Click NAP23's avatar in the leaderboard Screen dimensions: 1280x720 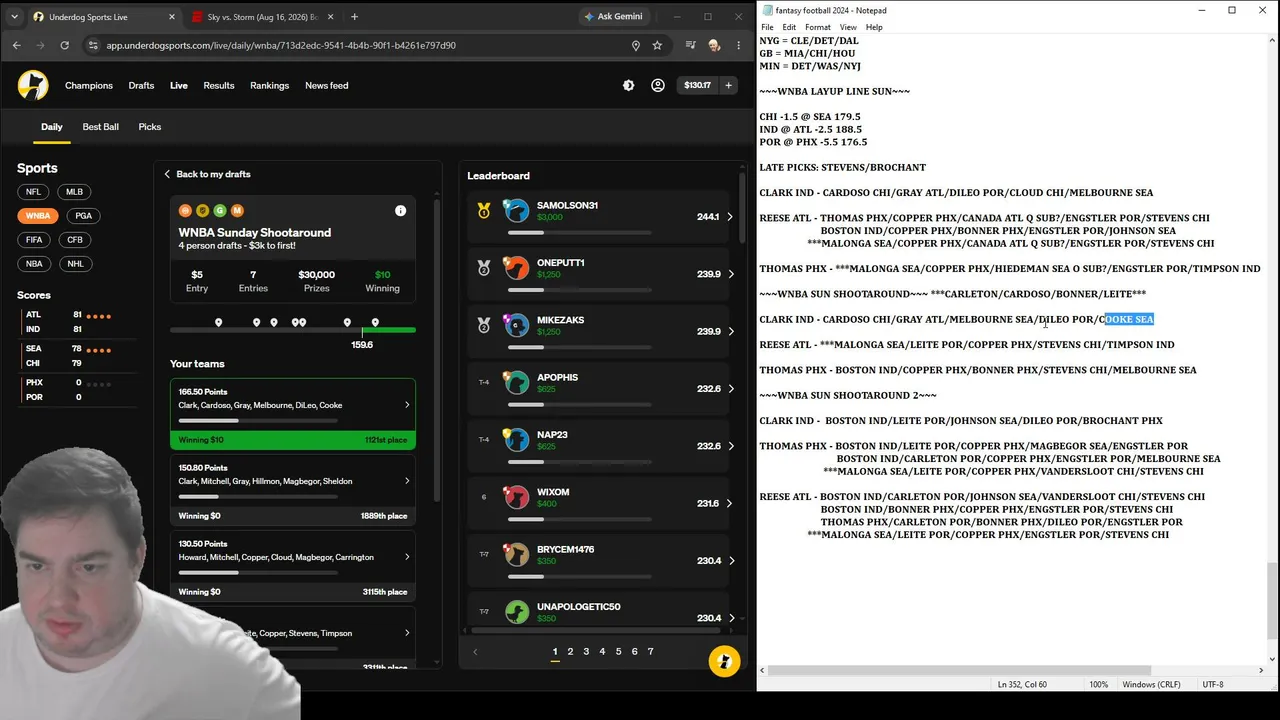(516, 440)
